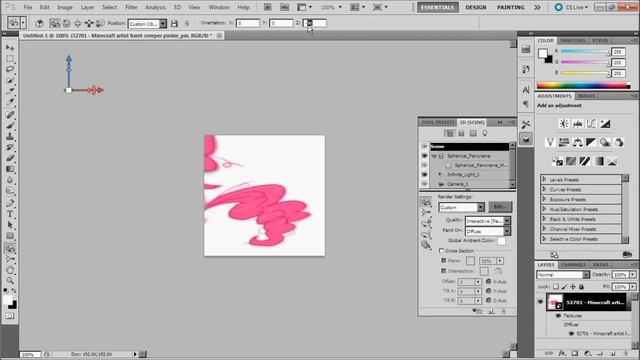Choose 3D slide tool in options bar

[x=89, y=24]
